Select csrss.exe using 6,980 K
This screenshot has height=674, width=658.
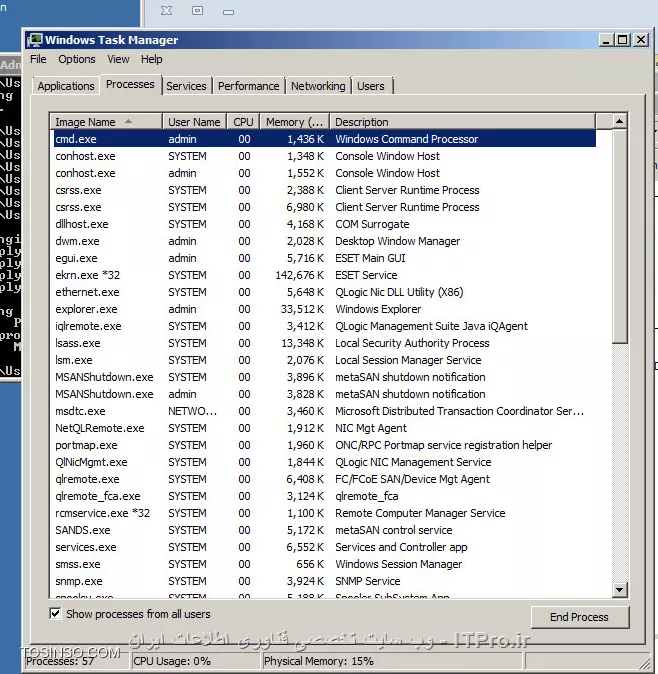tap(325, 207)
